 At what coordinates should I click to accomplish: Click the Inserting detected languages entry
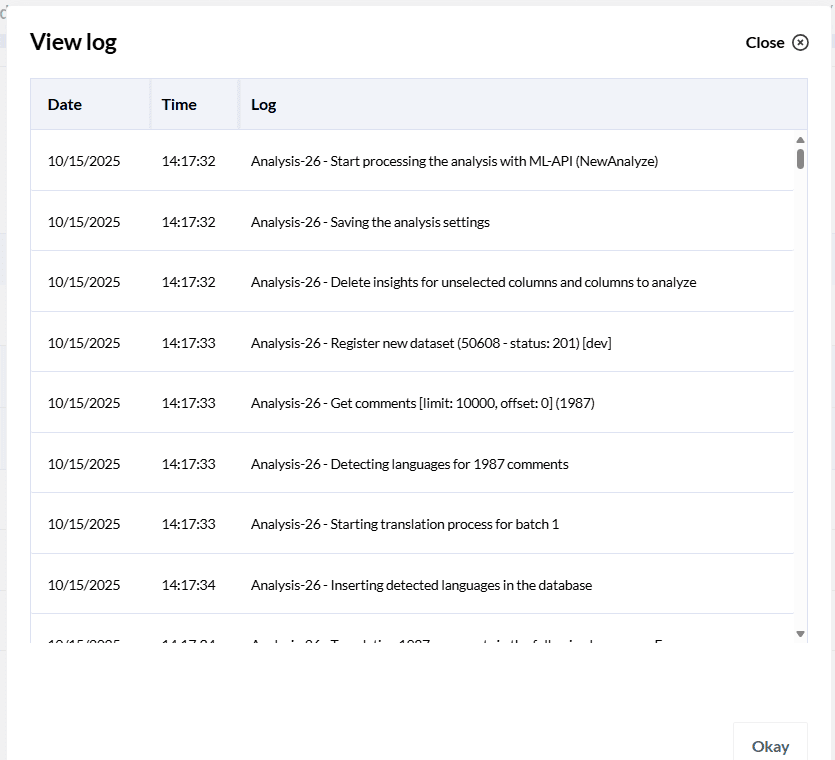[x=420, y=584]
